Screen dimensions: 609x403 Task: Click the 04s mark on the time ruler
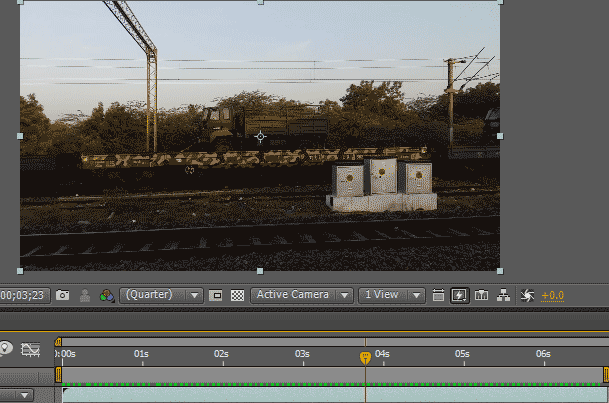382,354
